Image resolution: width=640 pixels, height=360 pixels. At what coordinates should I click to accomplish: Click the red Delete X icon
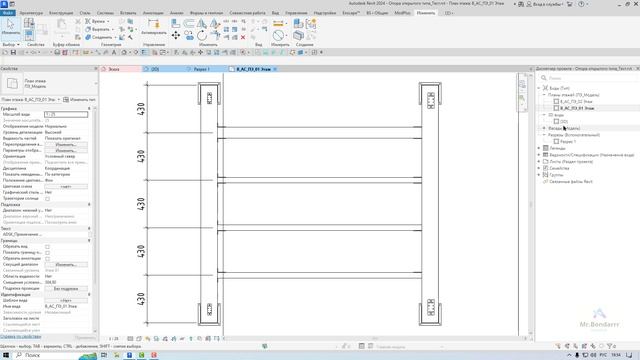coord(243,37)
